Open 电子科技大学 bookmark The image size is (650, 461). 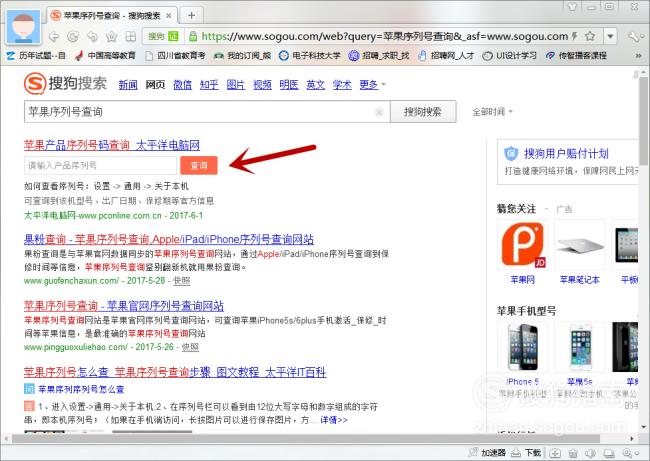(310, 55)
